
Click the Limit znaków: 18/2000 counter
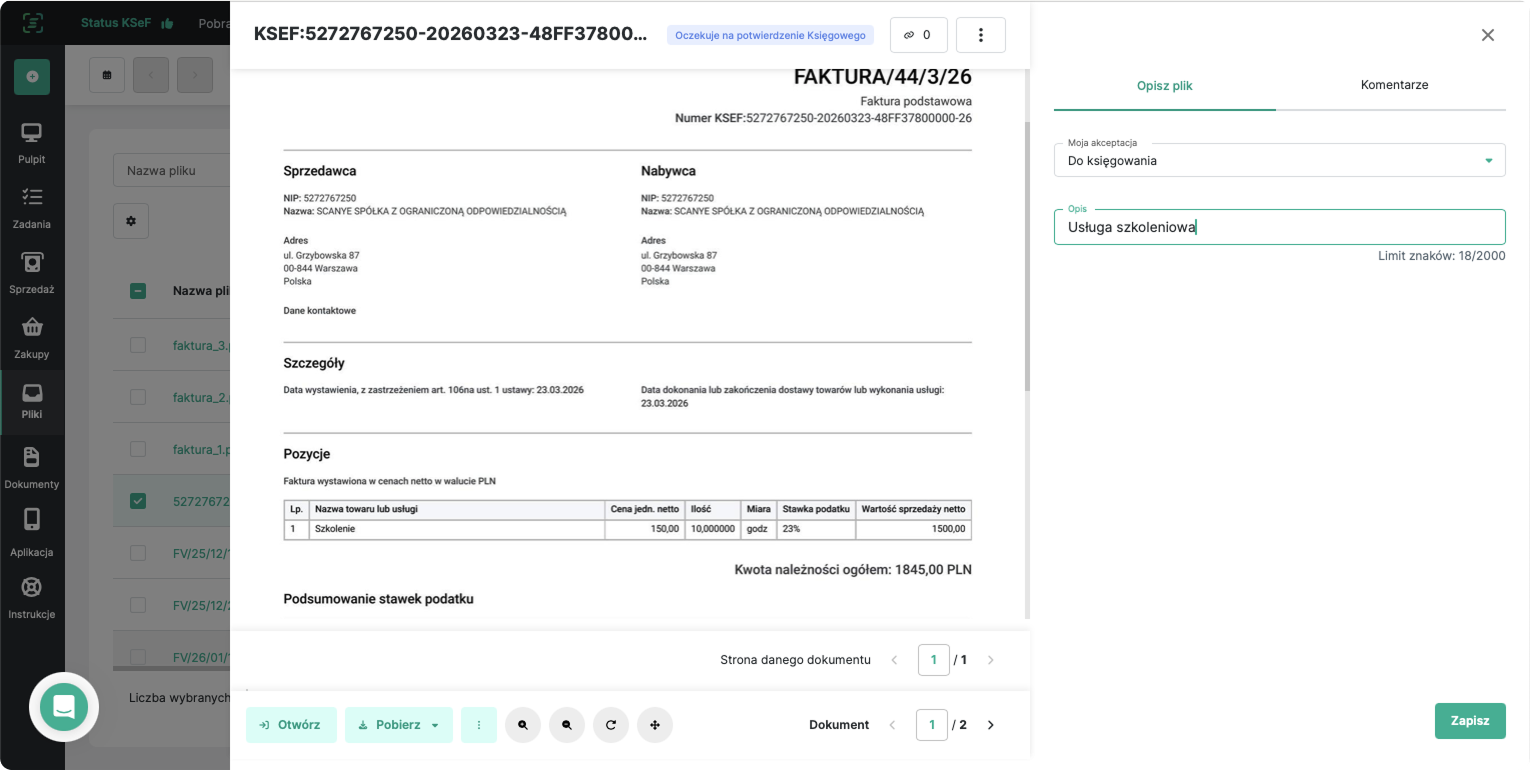click(x=1442, y=256)
